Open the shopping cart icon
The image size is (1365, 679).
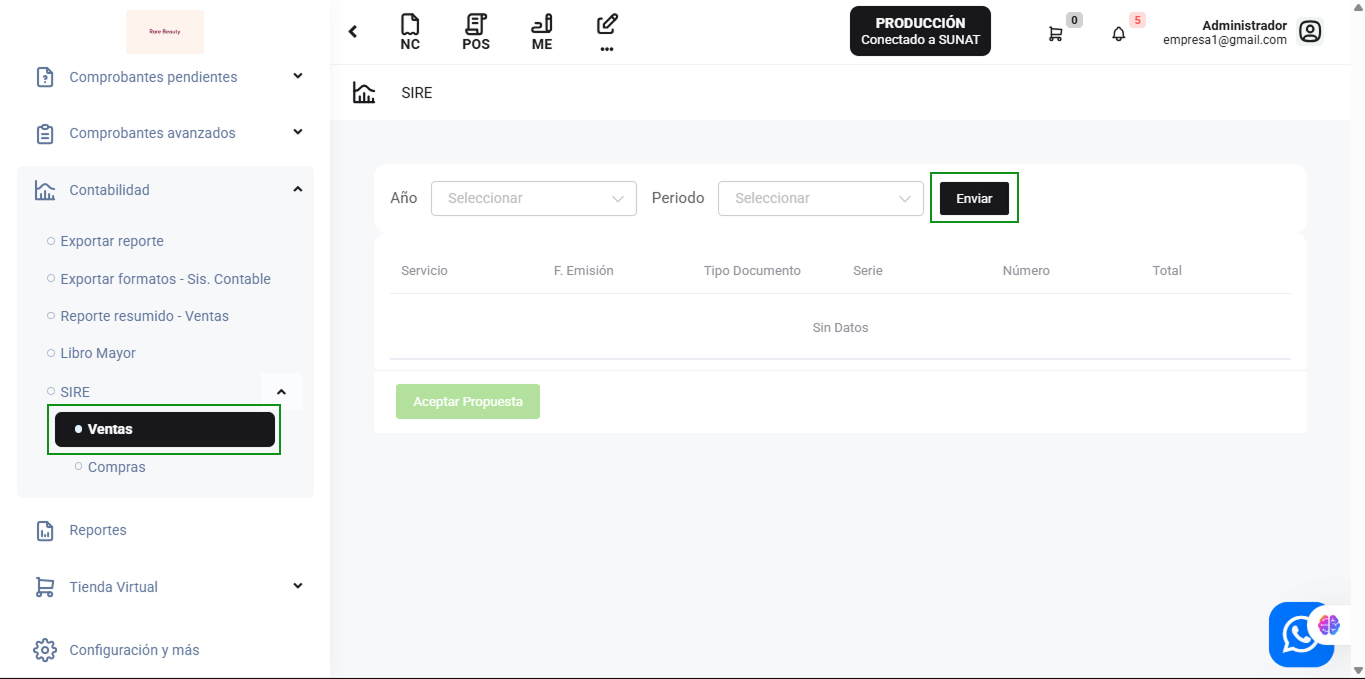click(1055, 34)
